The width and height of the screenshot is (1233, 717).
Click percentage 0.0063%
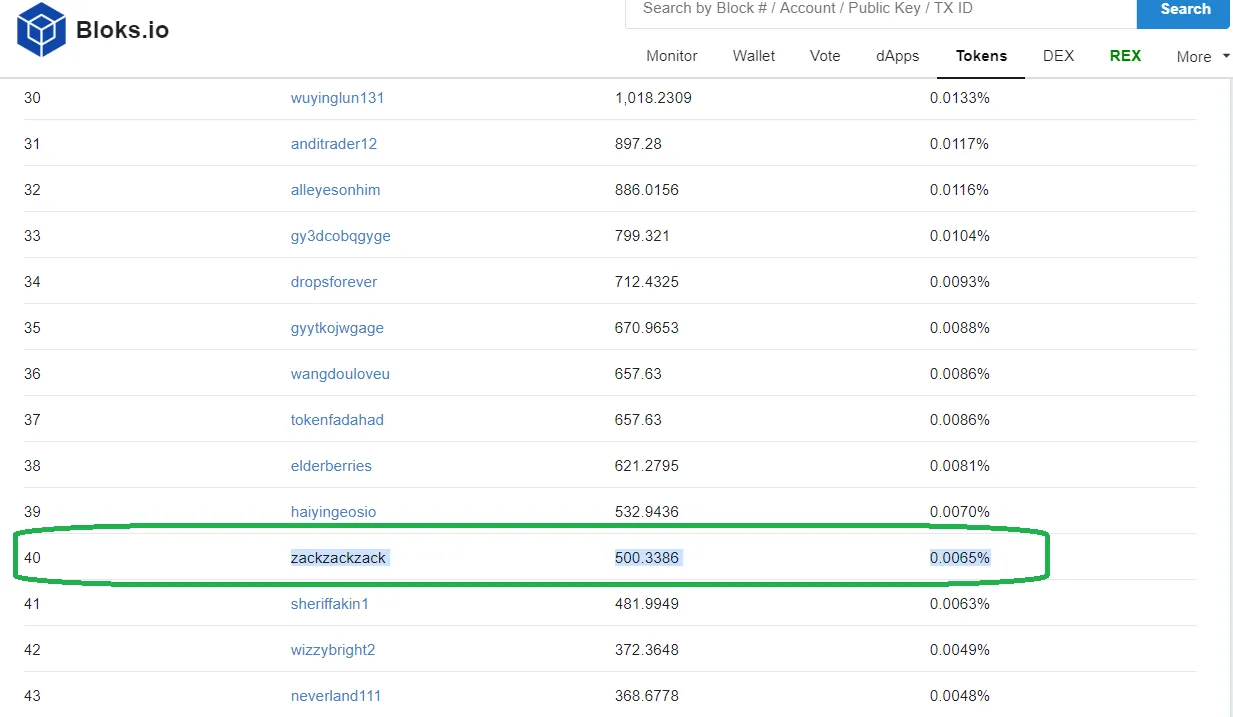coord(960,604)
